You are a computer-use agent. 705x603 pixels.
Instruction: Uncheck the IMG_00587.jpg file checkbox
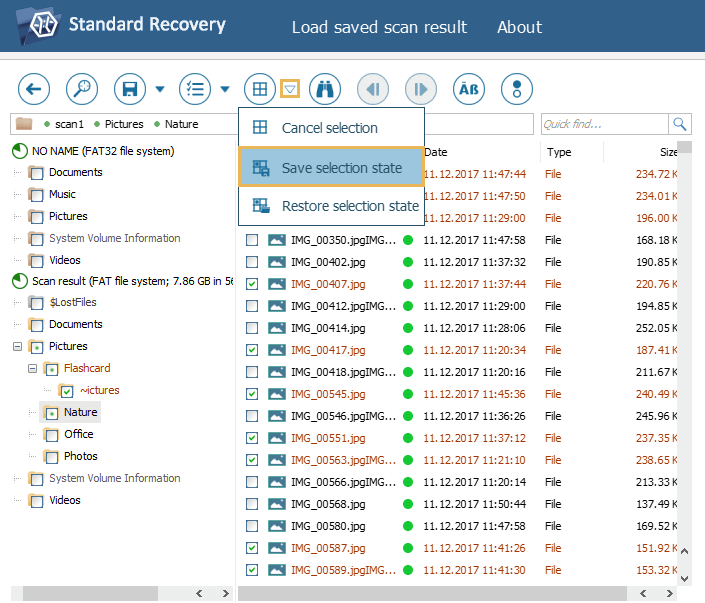[x=252, y=548]
